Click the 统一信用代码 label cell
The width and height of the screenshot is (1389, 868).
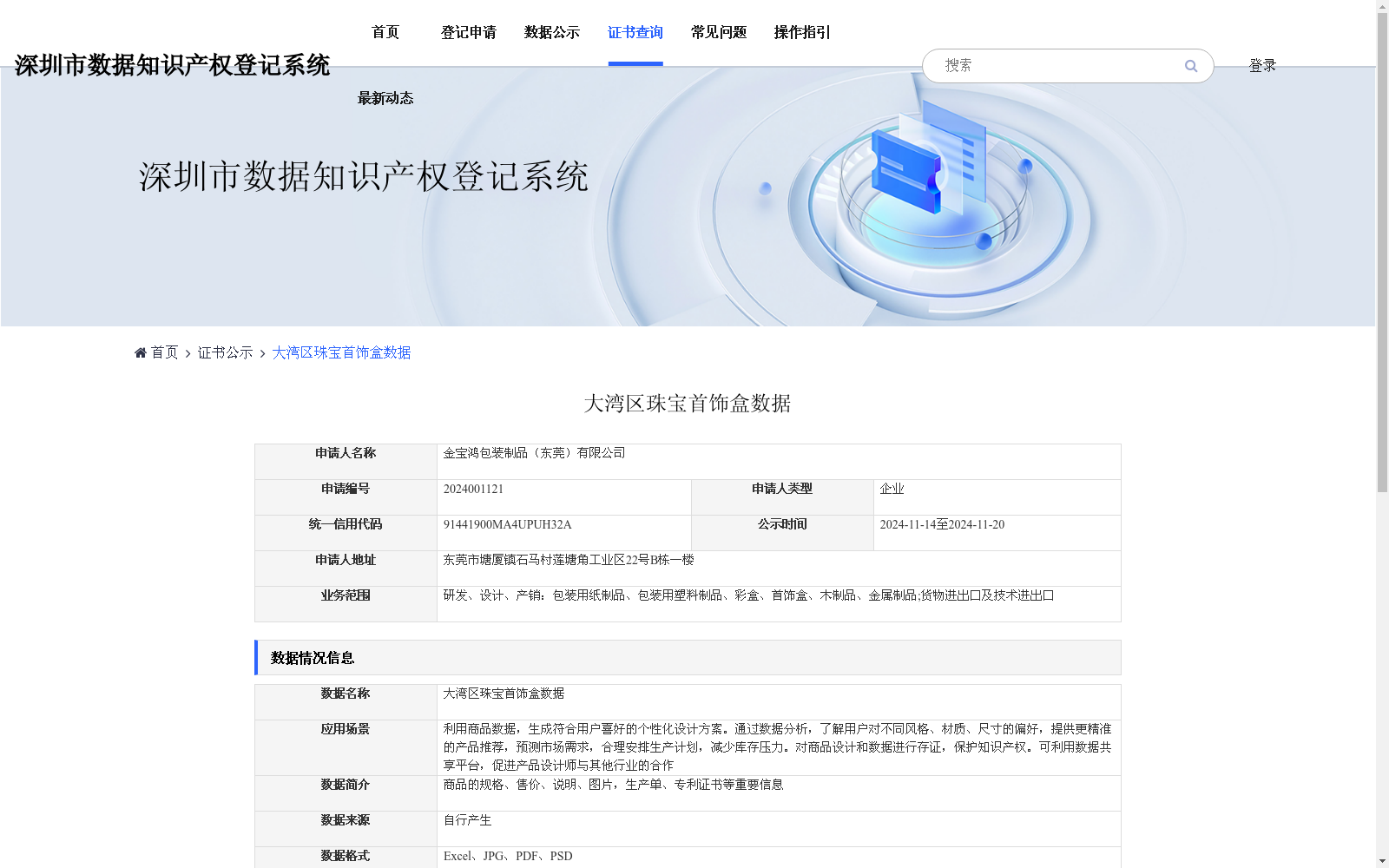346,533
